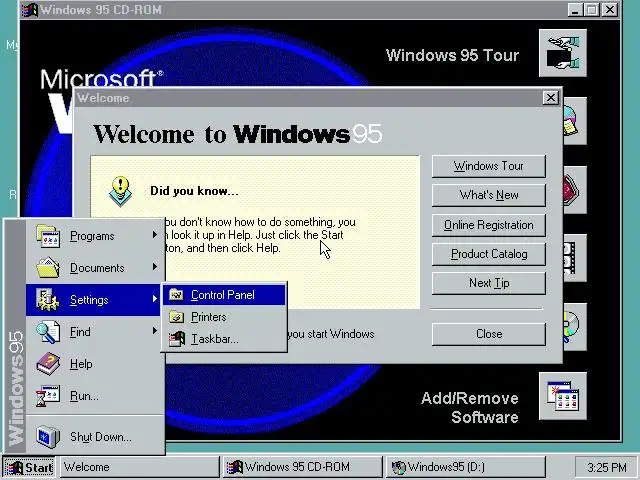
Task: Click the Close button in Welcome dialog
Action: (x=489, y=334)
